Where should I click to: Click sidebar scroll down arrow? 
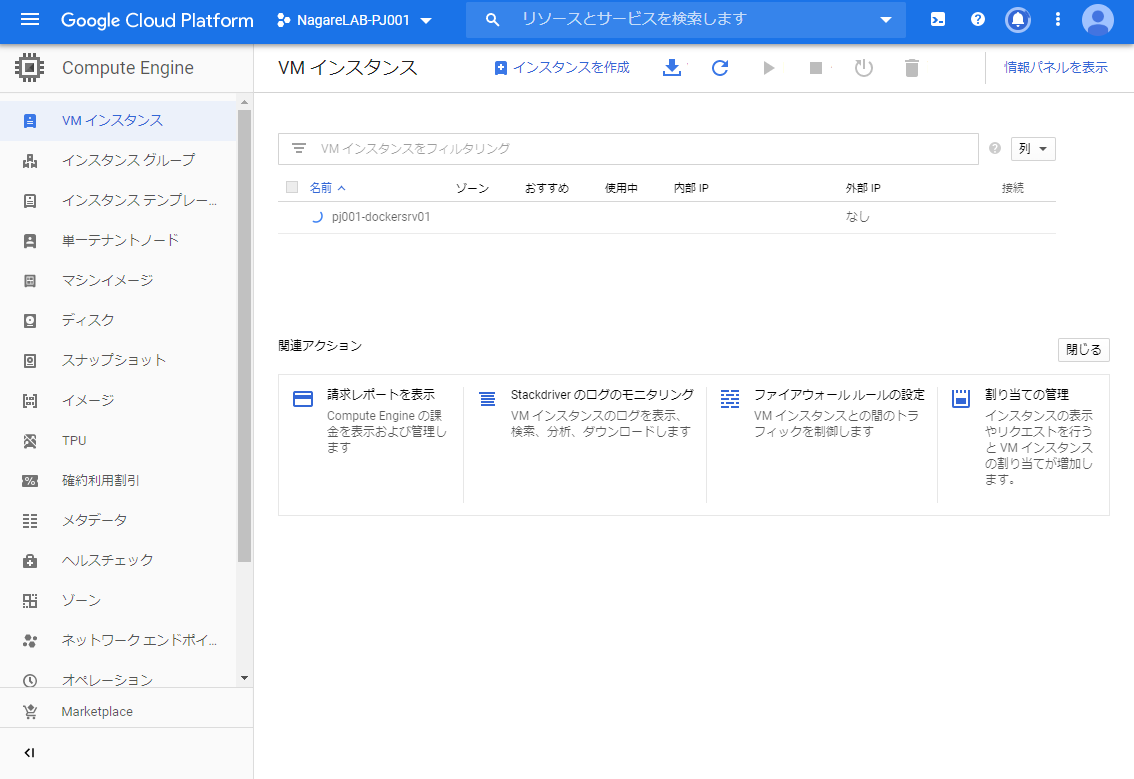click(244, 678)
